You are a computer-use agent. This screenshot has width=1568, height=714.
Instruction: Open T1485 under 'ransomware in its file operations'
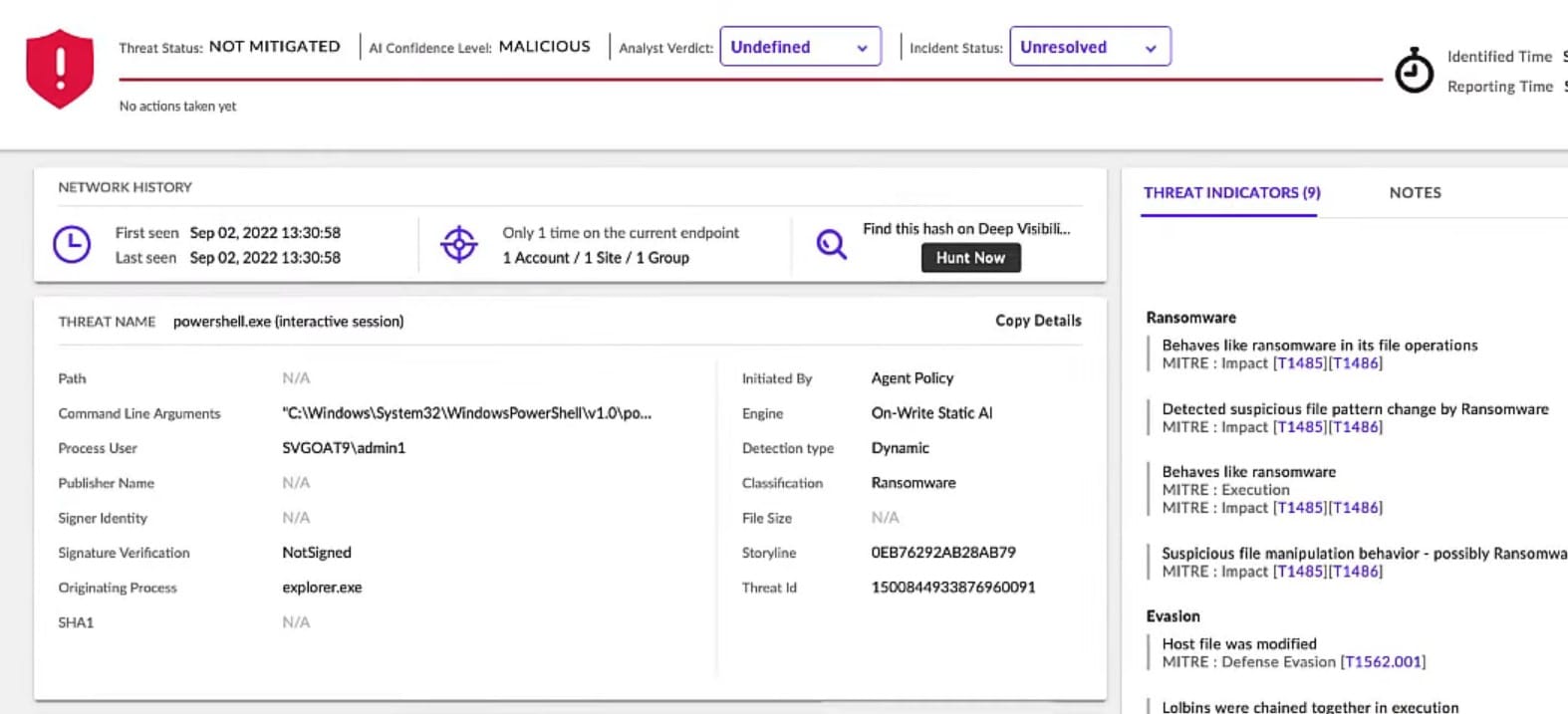tap(1300, 363)
